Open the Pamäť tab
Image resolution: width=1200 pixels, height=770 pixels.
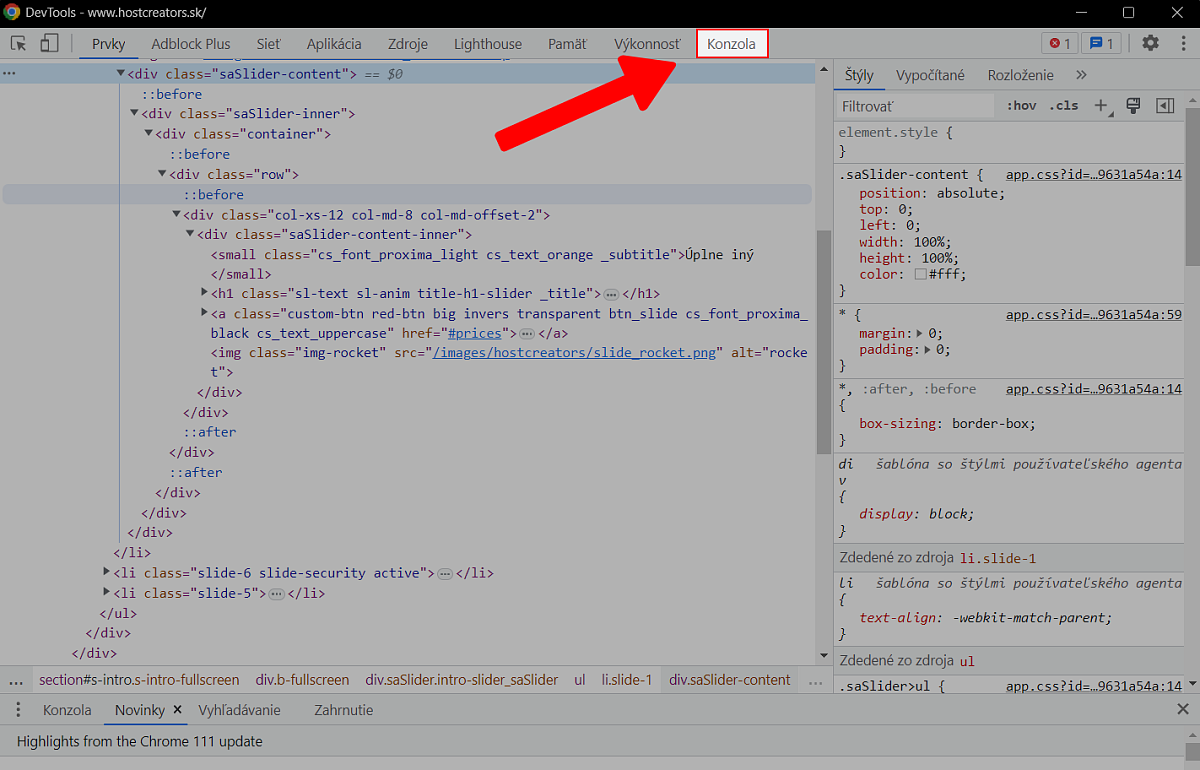coord(567,44)
